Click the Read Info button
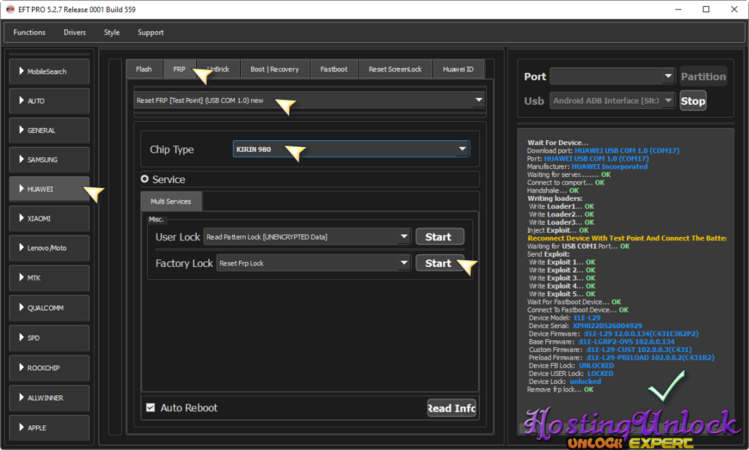The height and width of the screenshot is (450, 749). pyautogui.click(x=451, y=408)
